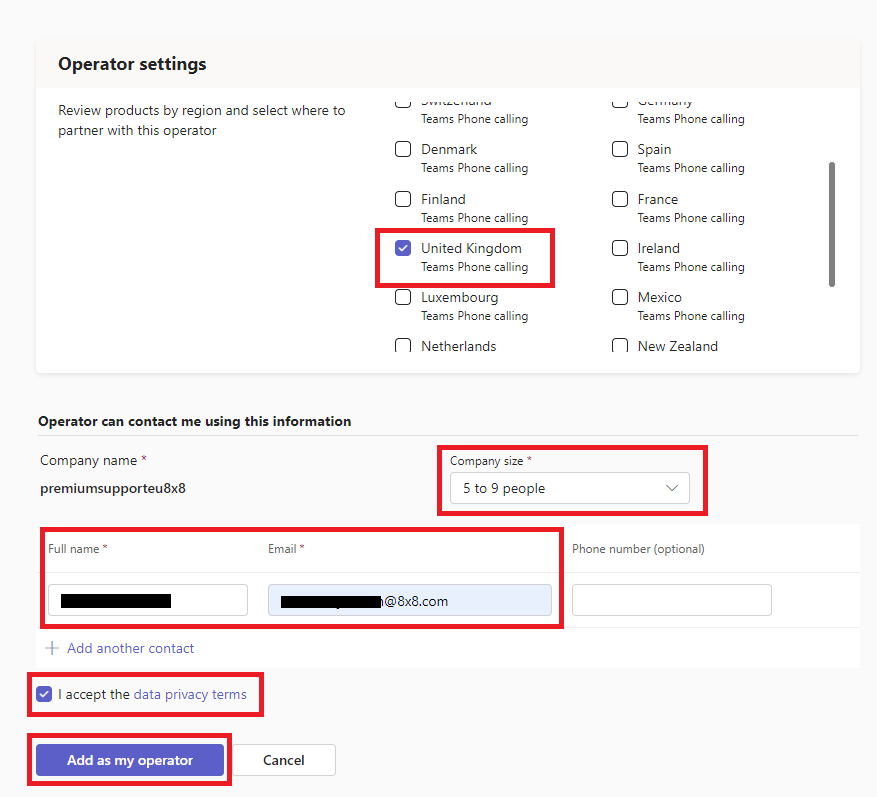Toggle the I accept data privacy checkbox
Image resolution: width=877 pixels, height=797 pixels.
(44, 694)
